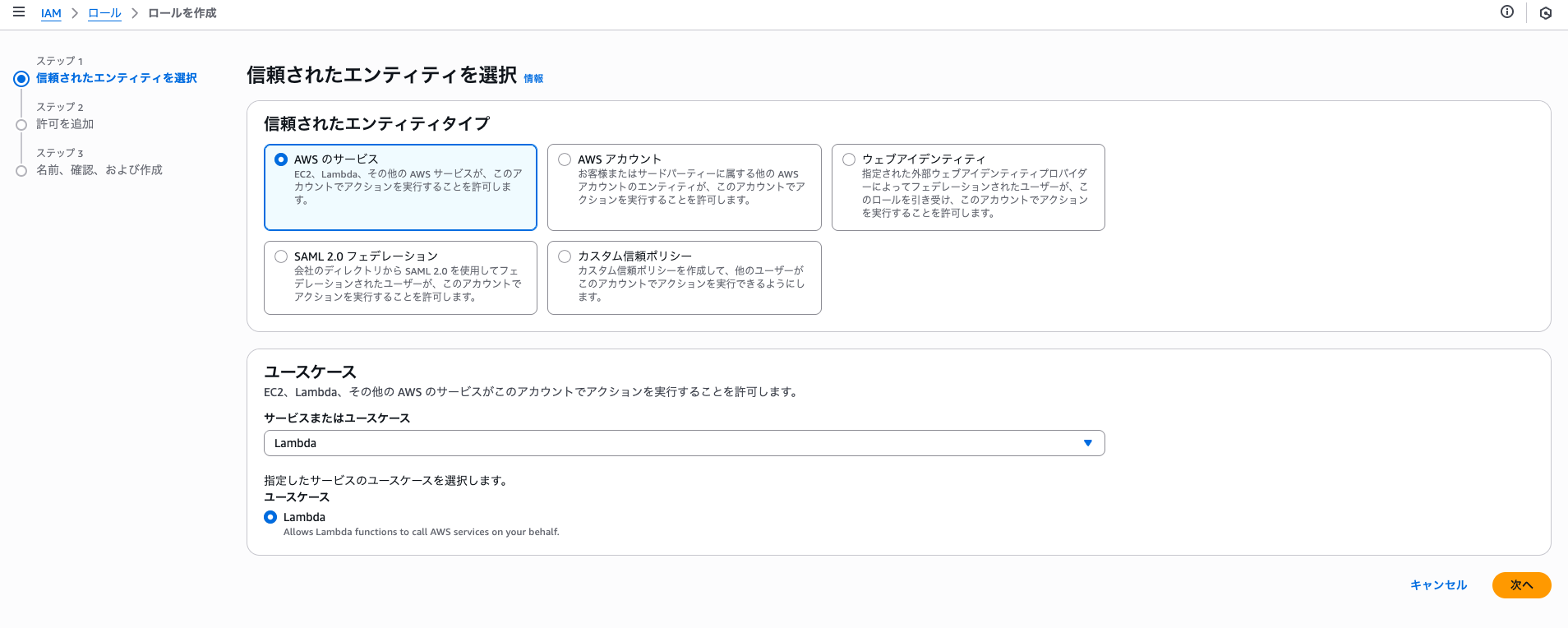Click the 次へ button
This screenshot has width=1568, height=628.
(x=1521, y=585)
